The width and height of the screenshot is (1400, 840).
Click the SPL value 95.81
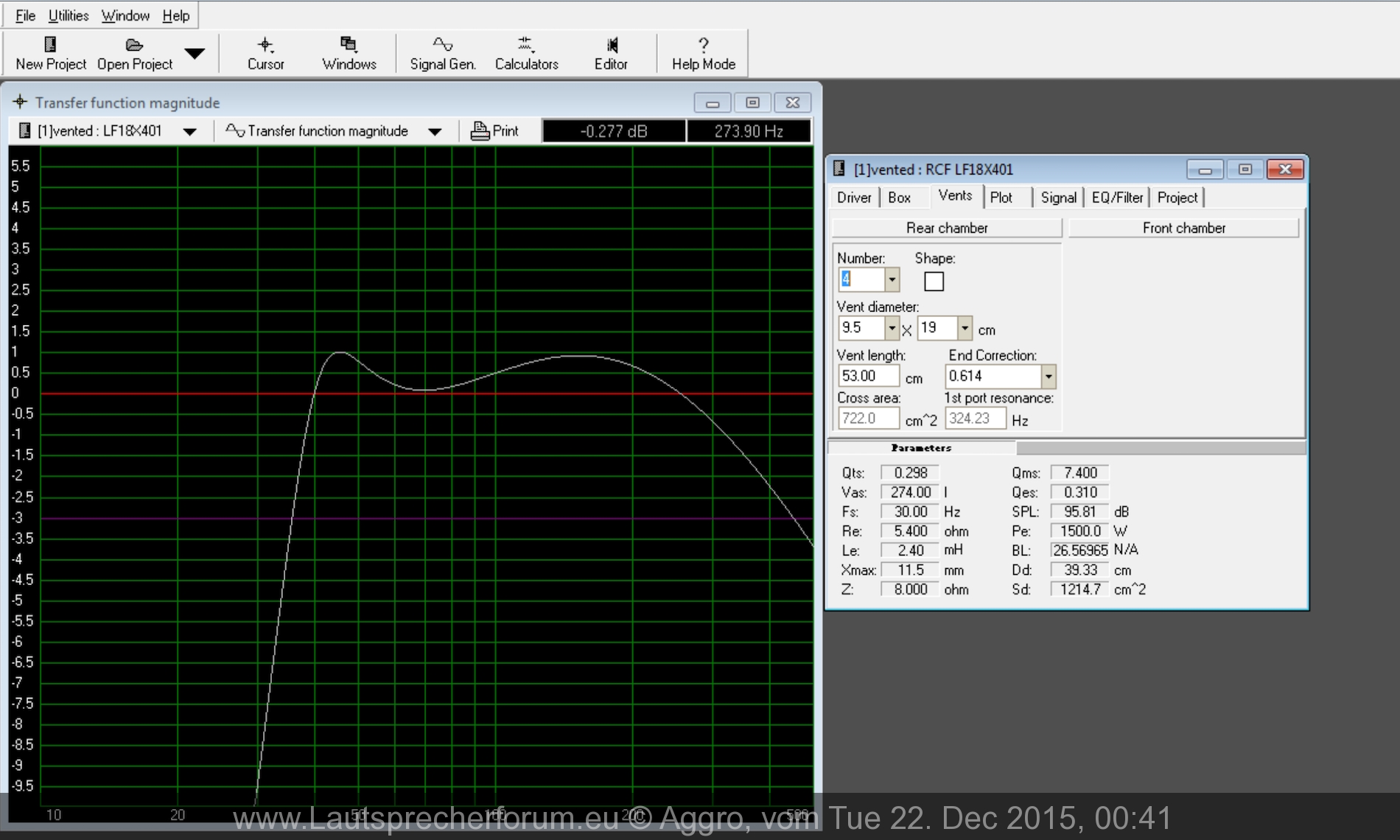tap(1079, 511)
